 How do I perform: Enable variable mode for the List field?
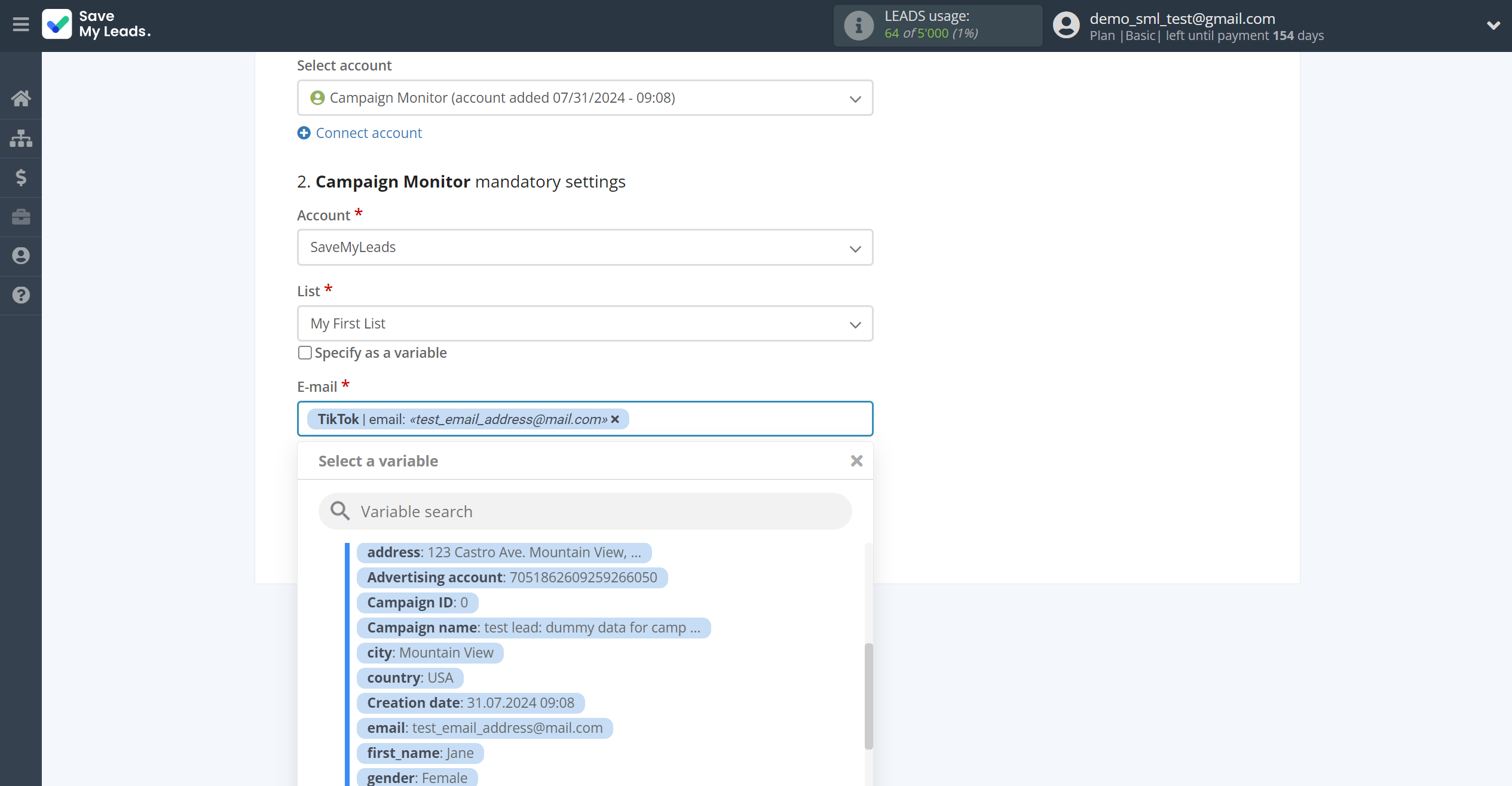click(305, 352)
